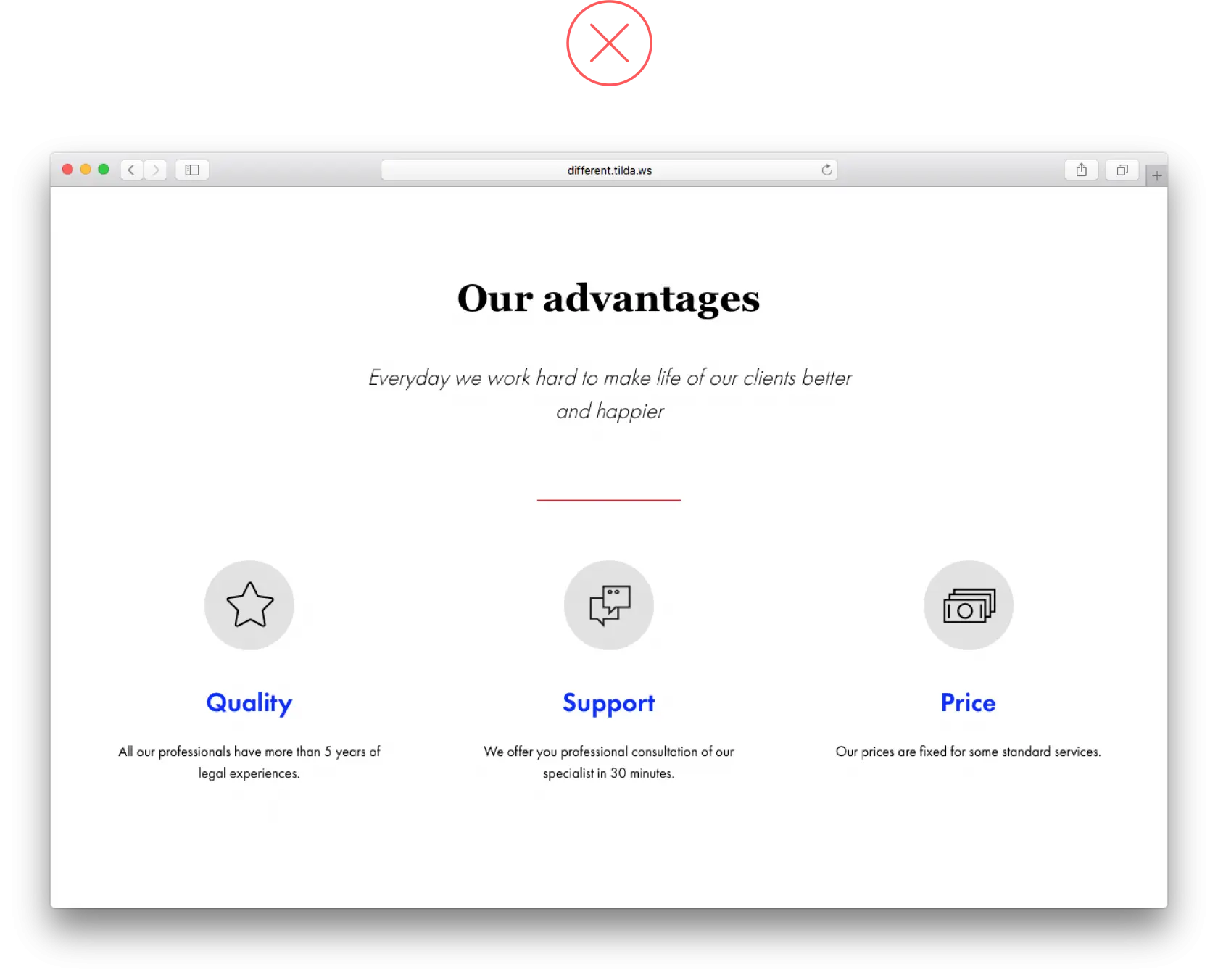
Task: Go back with the browser back arrow
Action: click(x=131, y=170)
